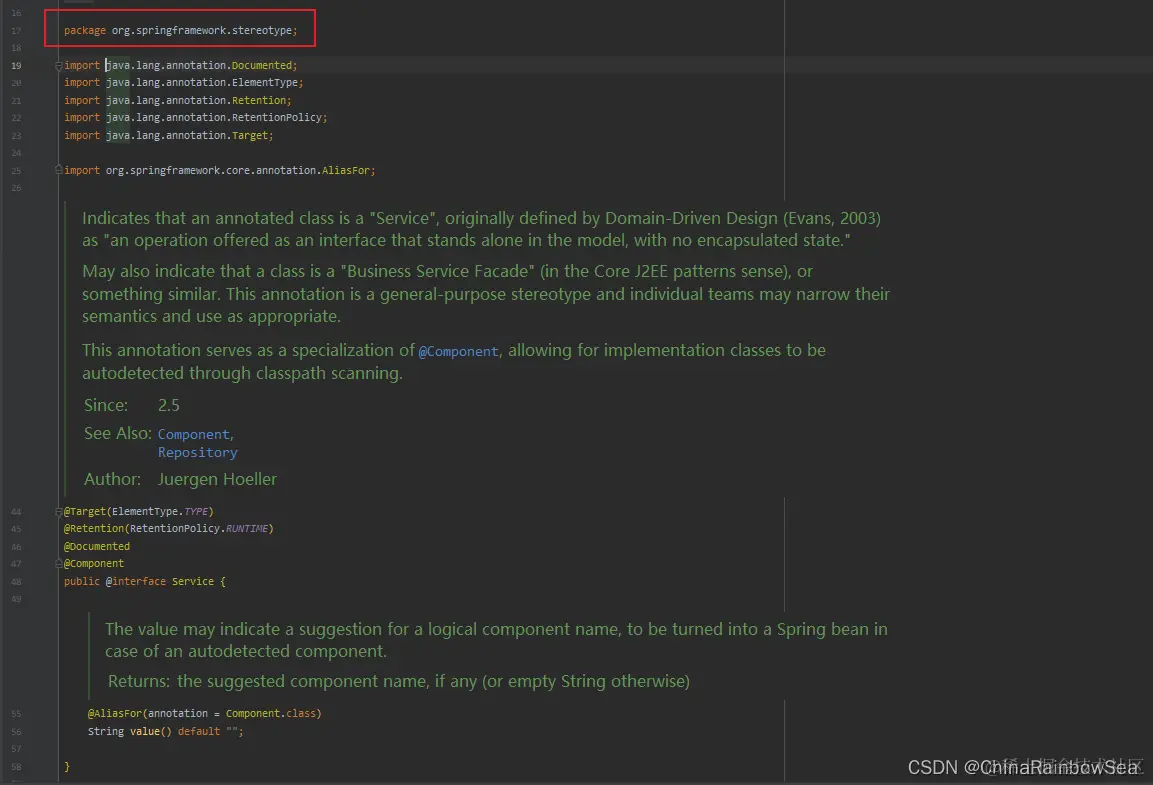Click the @Retention(RetentionPolicy.RUNTIME) annotation
1153x785 pixels.
click(x=168, y=528)
